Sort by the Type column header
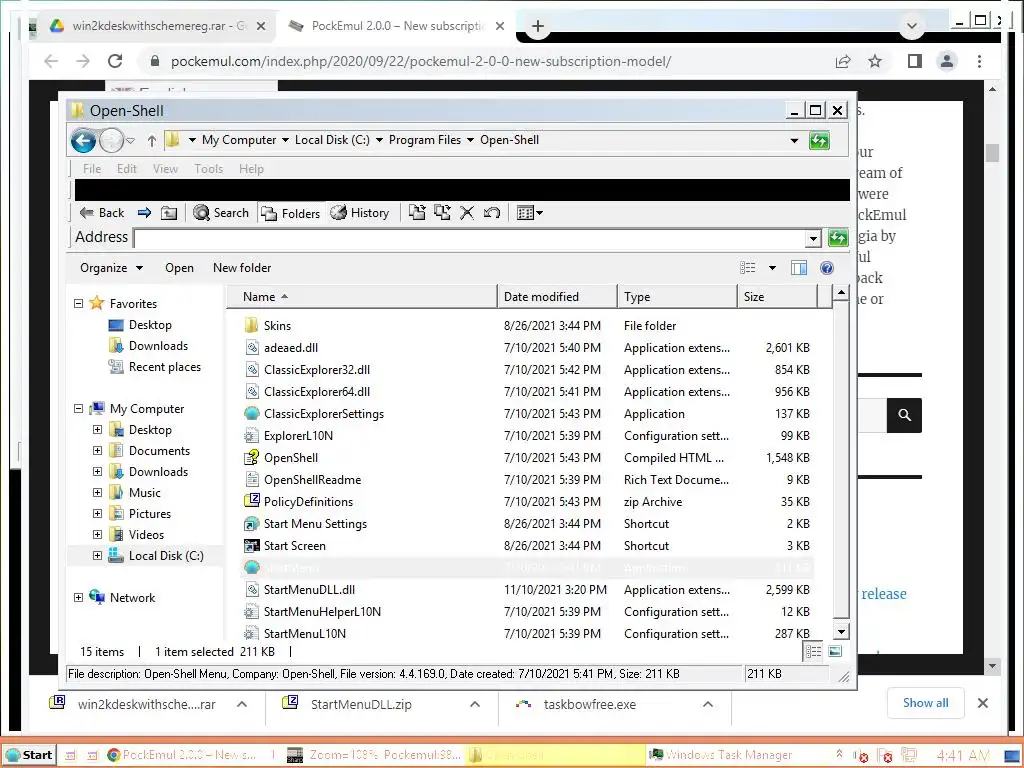The width and height of the screenshot is (1024, 768). tap(677, 296)
